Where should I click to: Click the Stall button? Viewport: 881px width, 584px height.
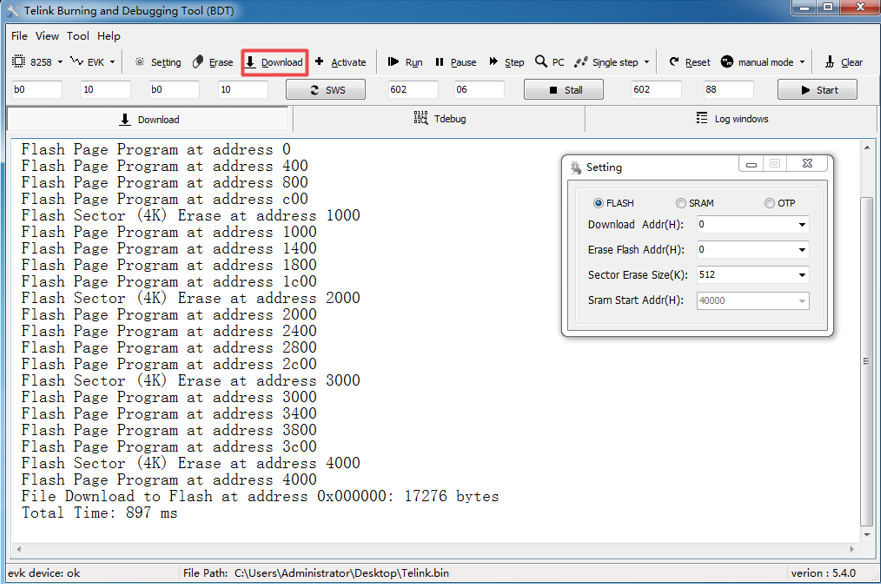564,90
